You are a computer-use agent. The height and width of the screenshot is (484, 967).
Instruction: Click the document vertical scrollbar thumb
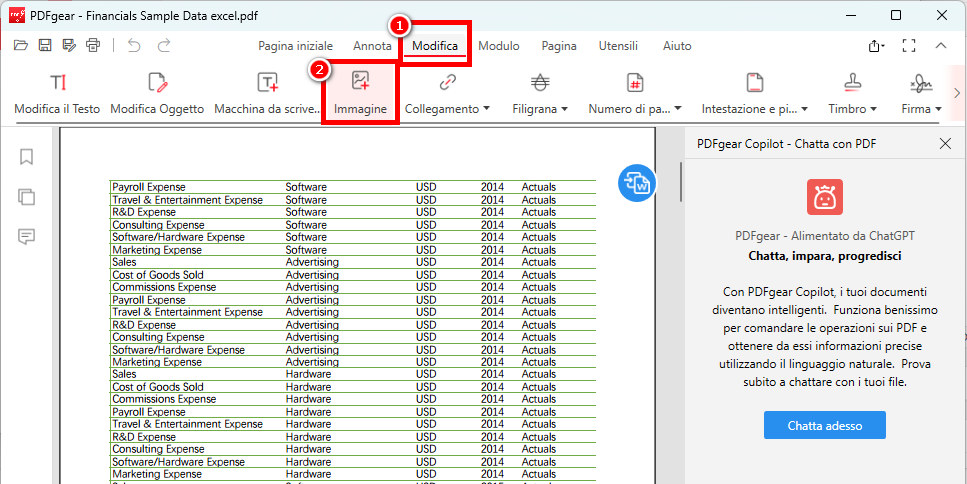pyautogui.click(x=681, y=180)
